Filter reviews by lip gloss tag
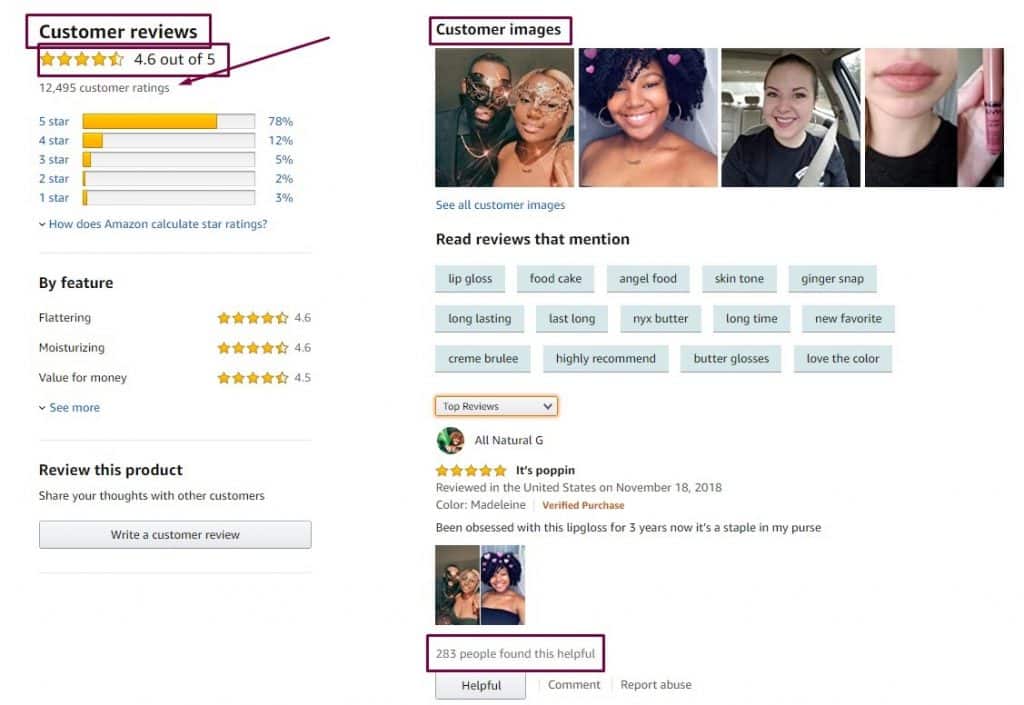This screenshot has width=1024, height=705. point(470,279)
